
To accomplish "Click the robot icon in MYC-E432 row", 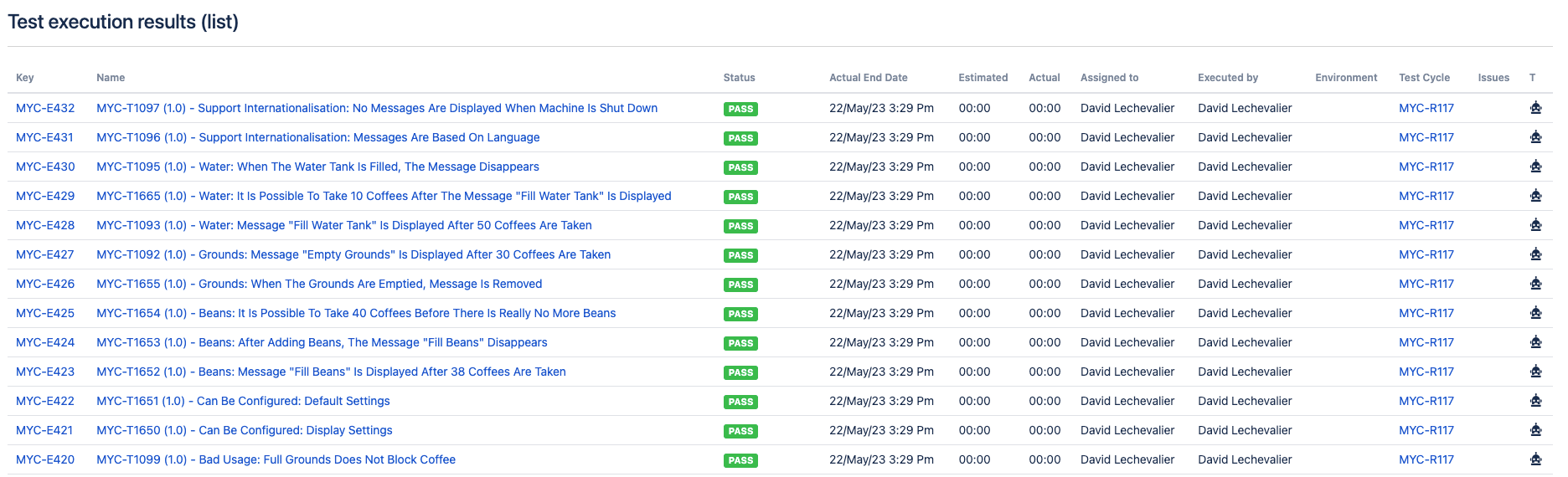I will click(1535, 108).
